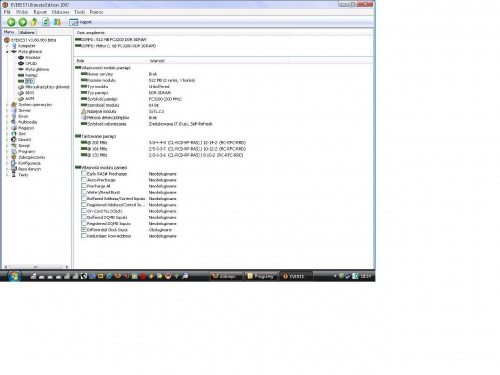500x375 pixels.
Task: Open Firefox task in the taskbar
Action: [226, 276]
